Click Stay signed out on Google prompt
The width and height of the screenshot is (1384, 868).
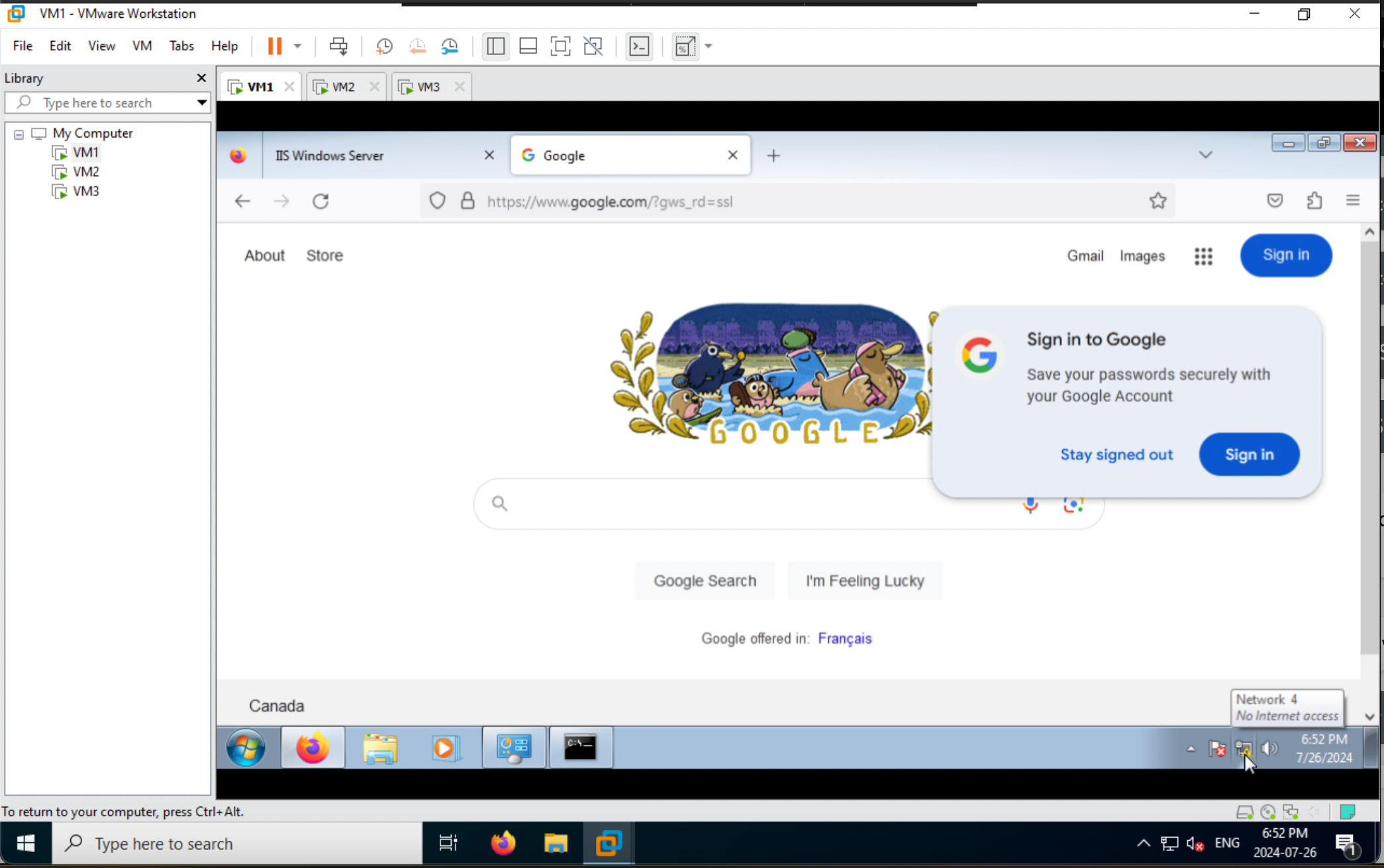(x=1116, y=454)
